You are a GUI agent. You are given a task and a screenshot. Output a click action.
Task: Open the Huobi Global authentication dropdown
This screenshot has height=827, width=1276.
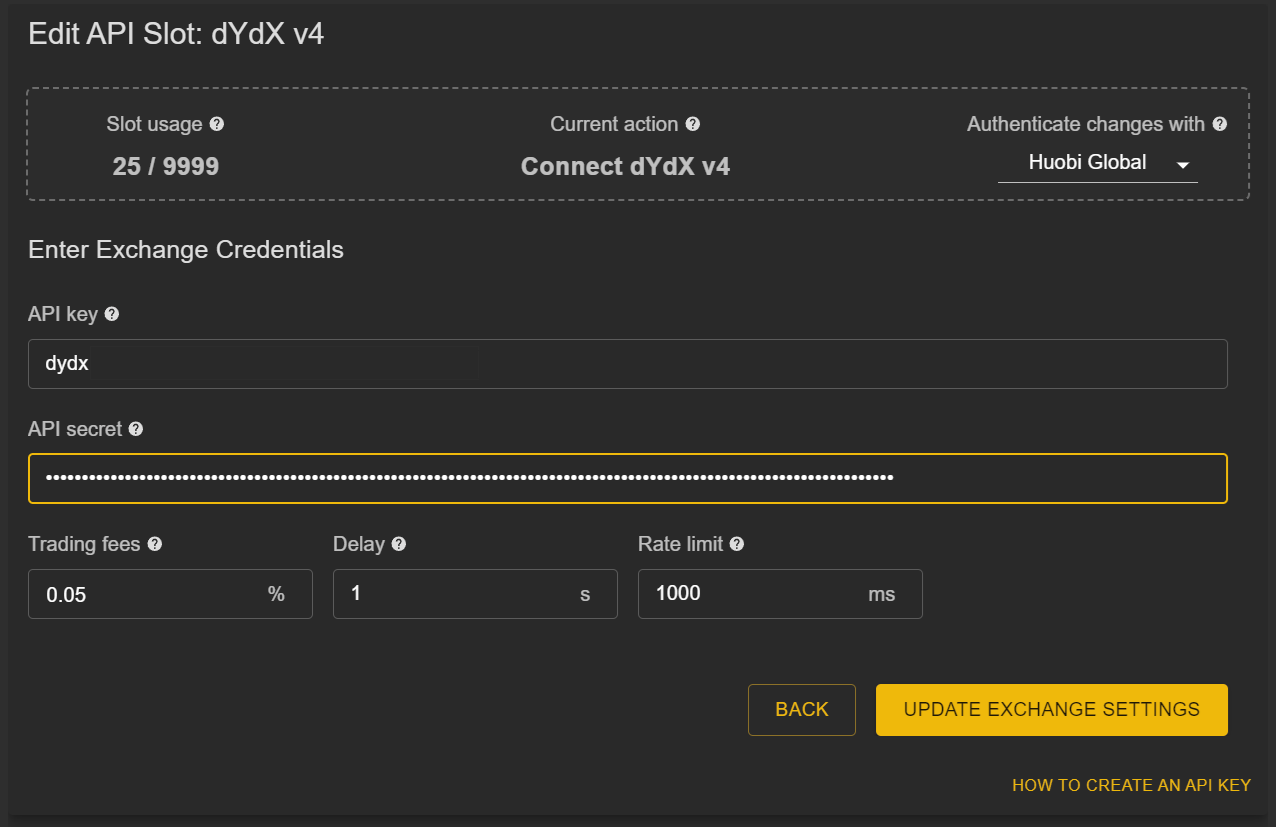tap(1097, 163)
